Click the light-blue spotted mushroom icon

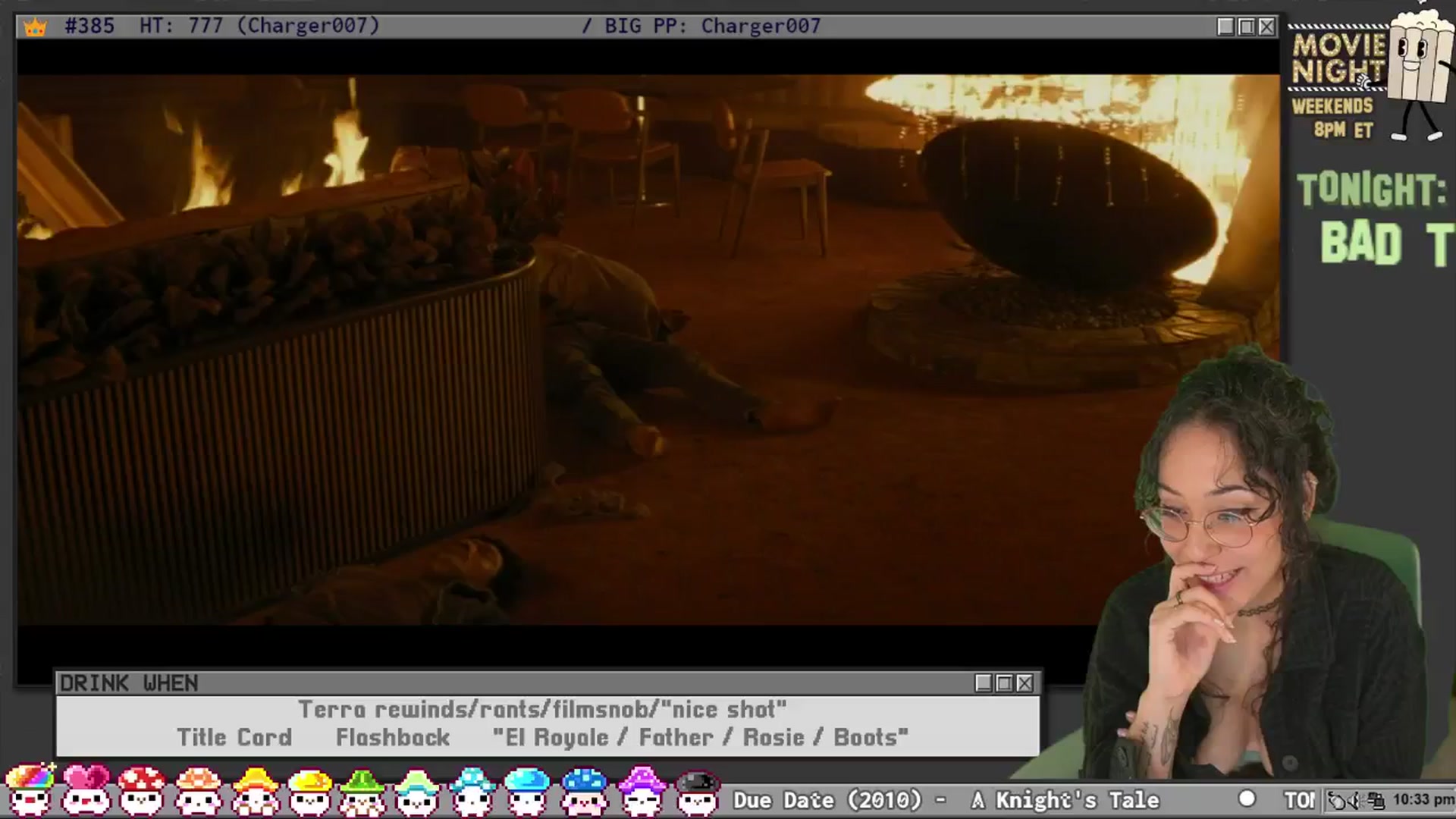(x=472, y=790)
